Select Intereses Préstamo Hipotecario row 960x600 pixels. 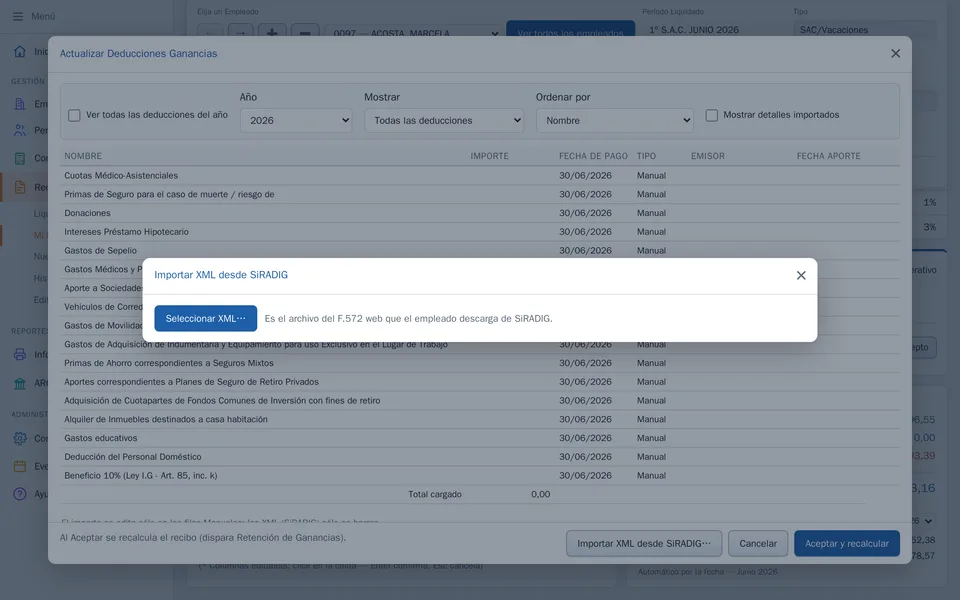480,232
